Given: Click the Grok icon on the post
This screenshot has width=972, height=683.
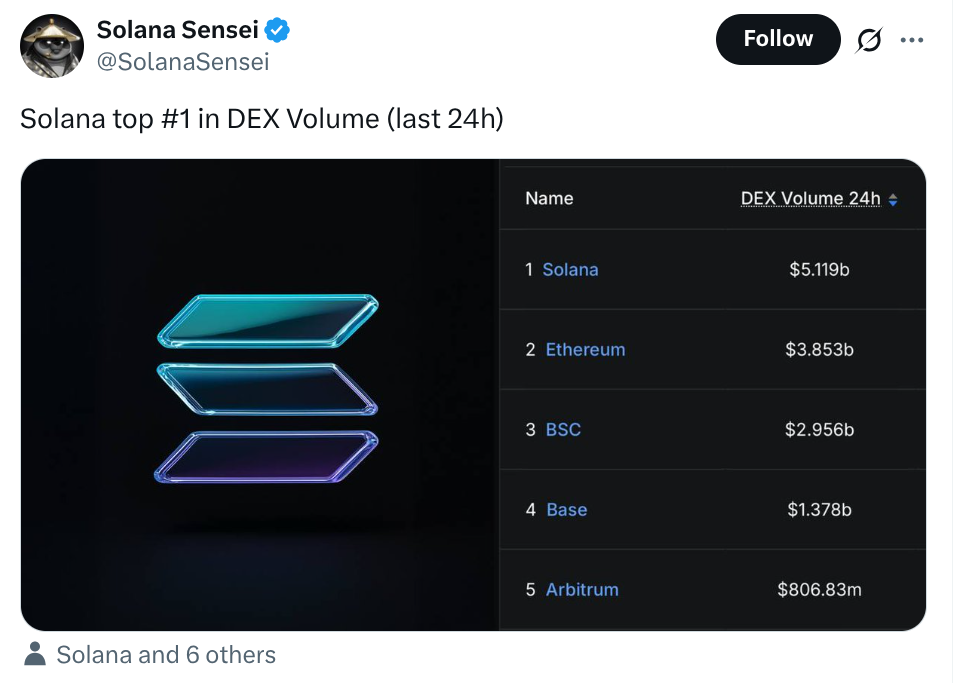Looking at the screenshot, I should tap(869, 39).
